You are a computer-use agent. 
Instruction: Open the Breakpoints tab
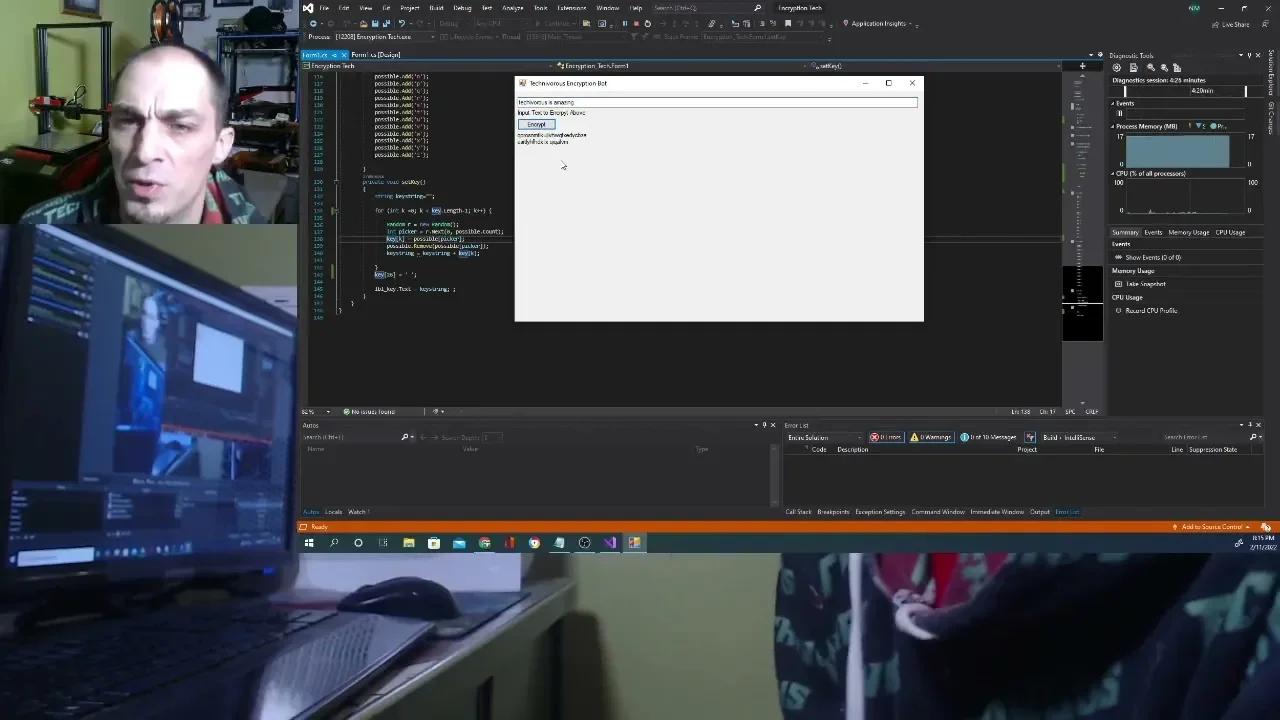[x=833, y=512]
